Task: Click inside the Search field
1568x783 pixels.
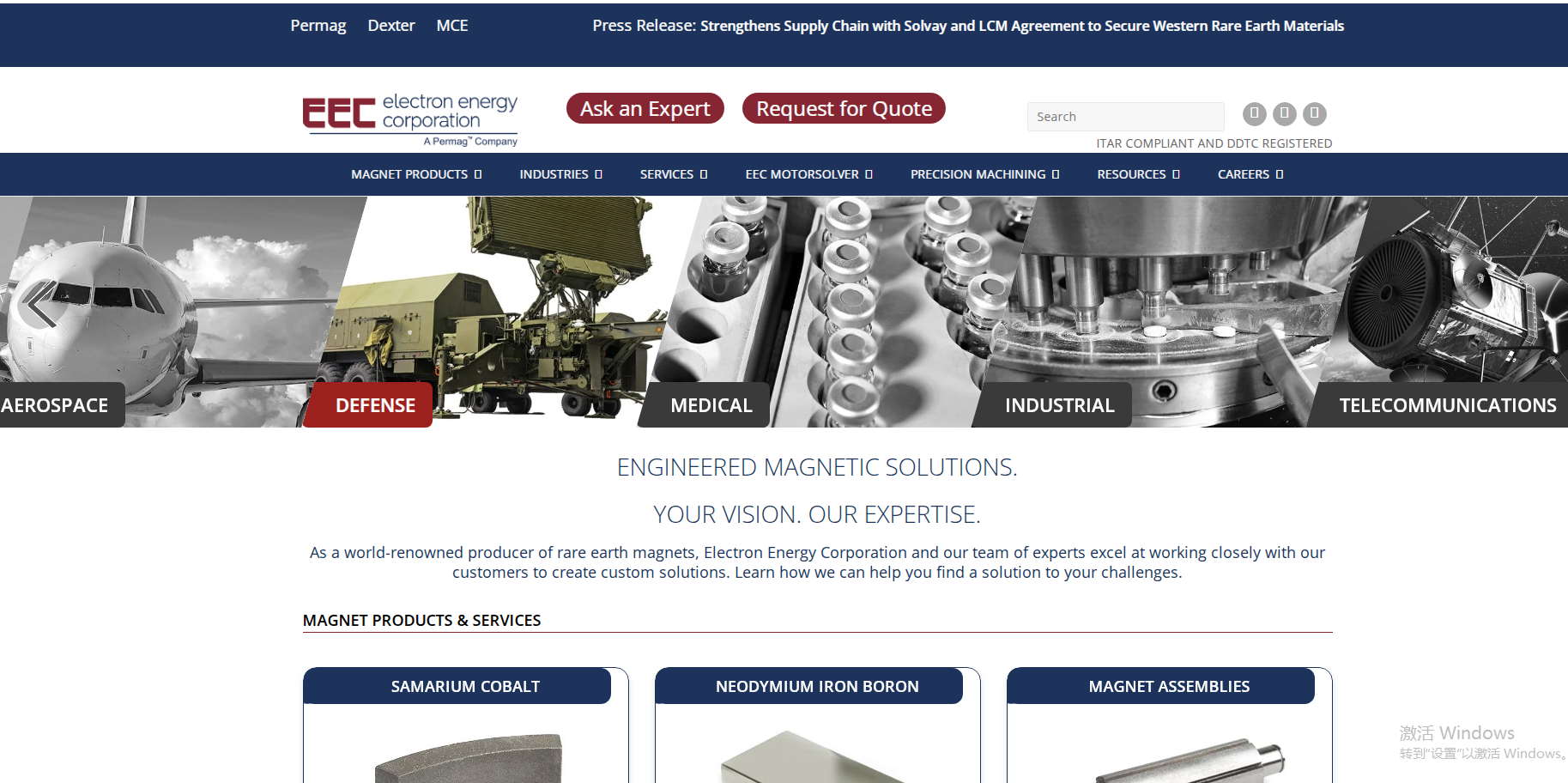Action: tap(1124, 116)
